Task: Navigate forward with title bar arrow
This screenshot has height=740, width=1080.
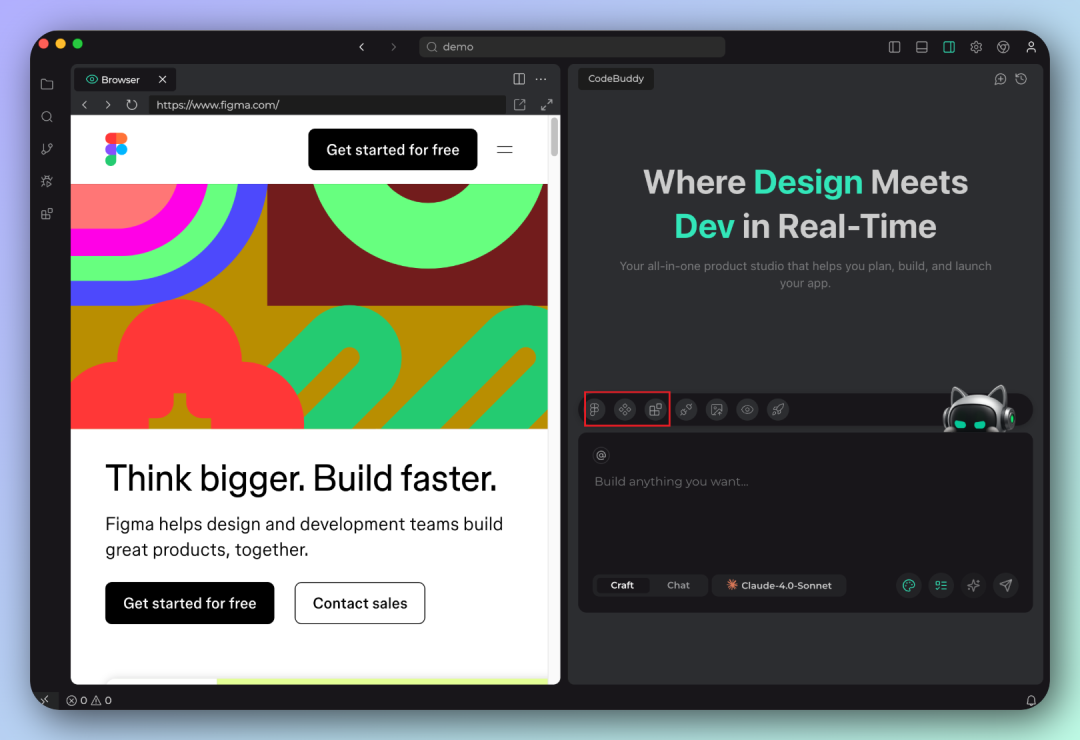Action: 393,47
